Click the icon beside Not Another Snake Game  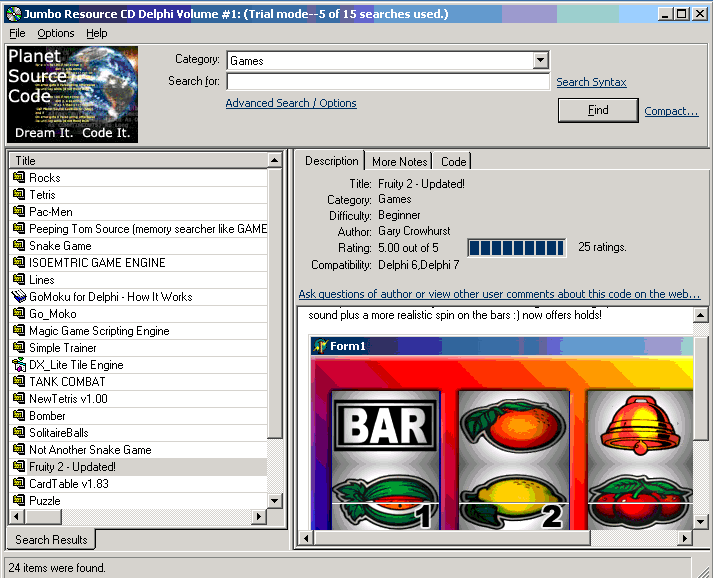click(x=19, y=449)
